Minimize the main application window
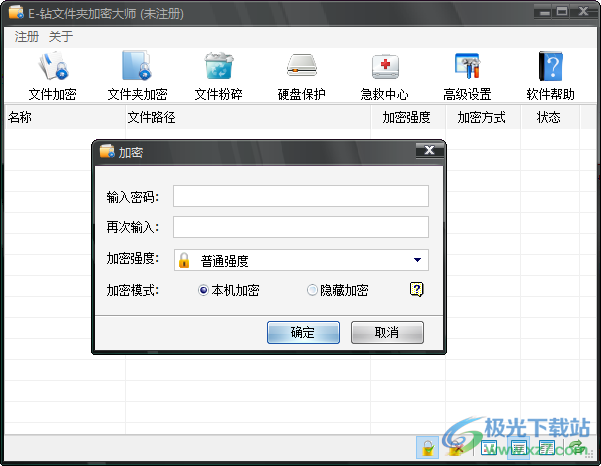 (x=543, y=12)
